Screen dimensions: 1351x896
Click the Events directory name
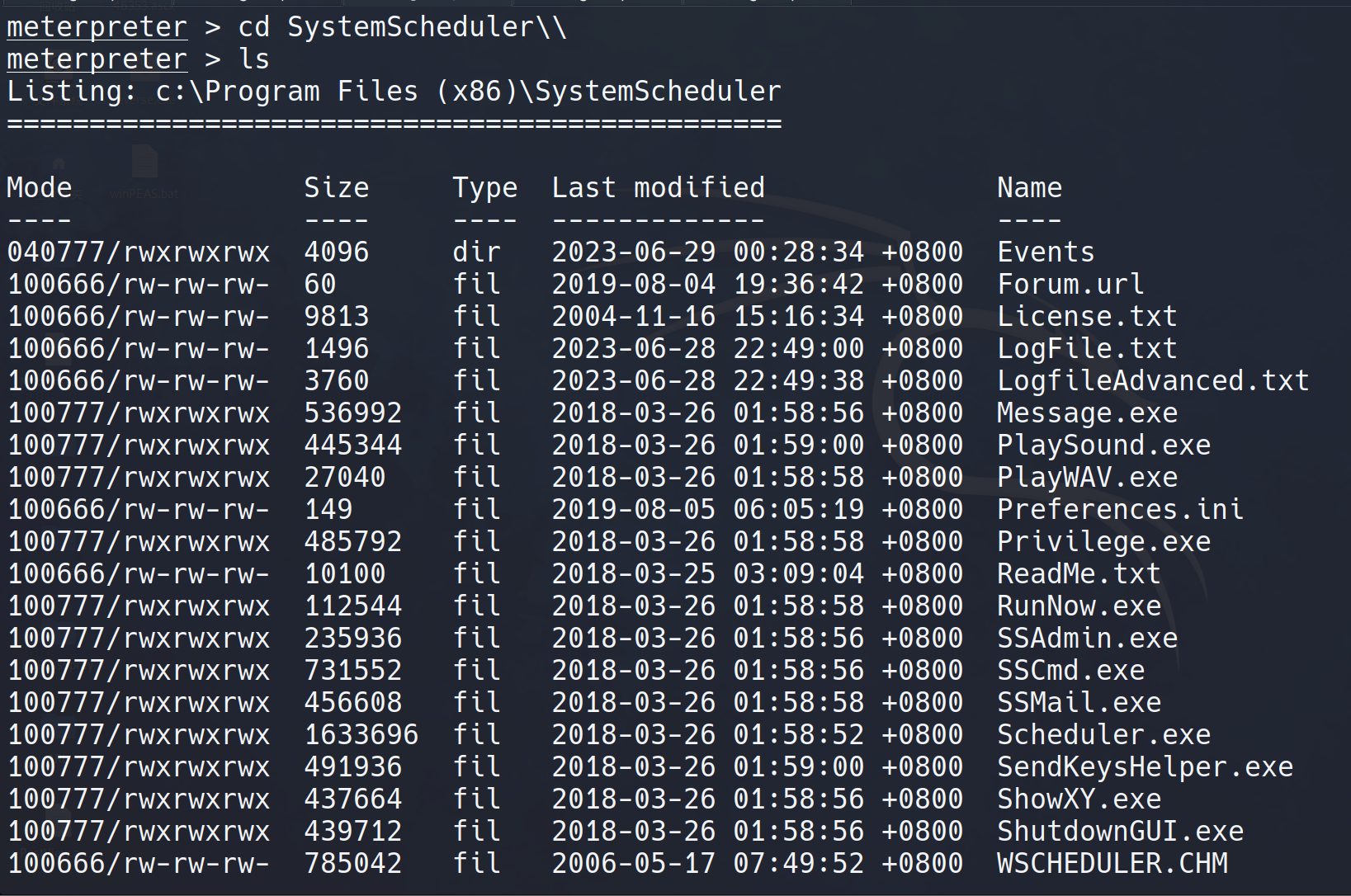click(1045, 252)
